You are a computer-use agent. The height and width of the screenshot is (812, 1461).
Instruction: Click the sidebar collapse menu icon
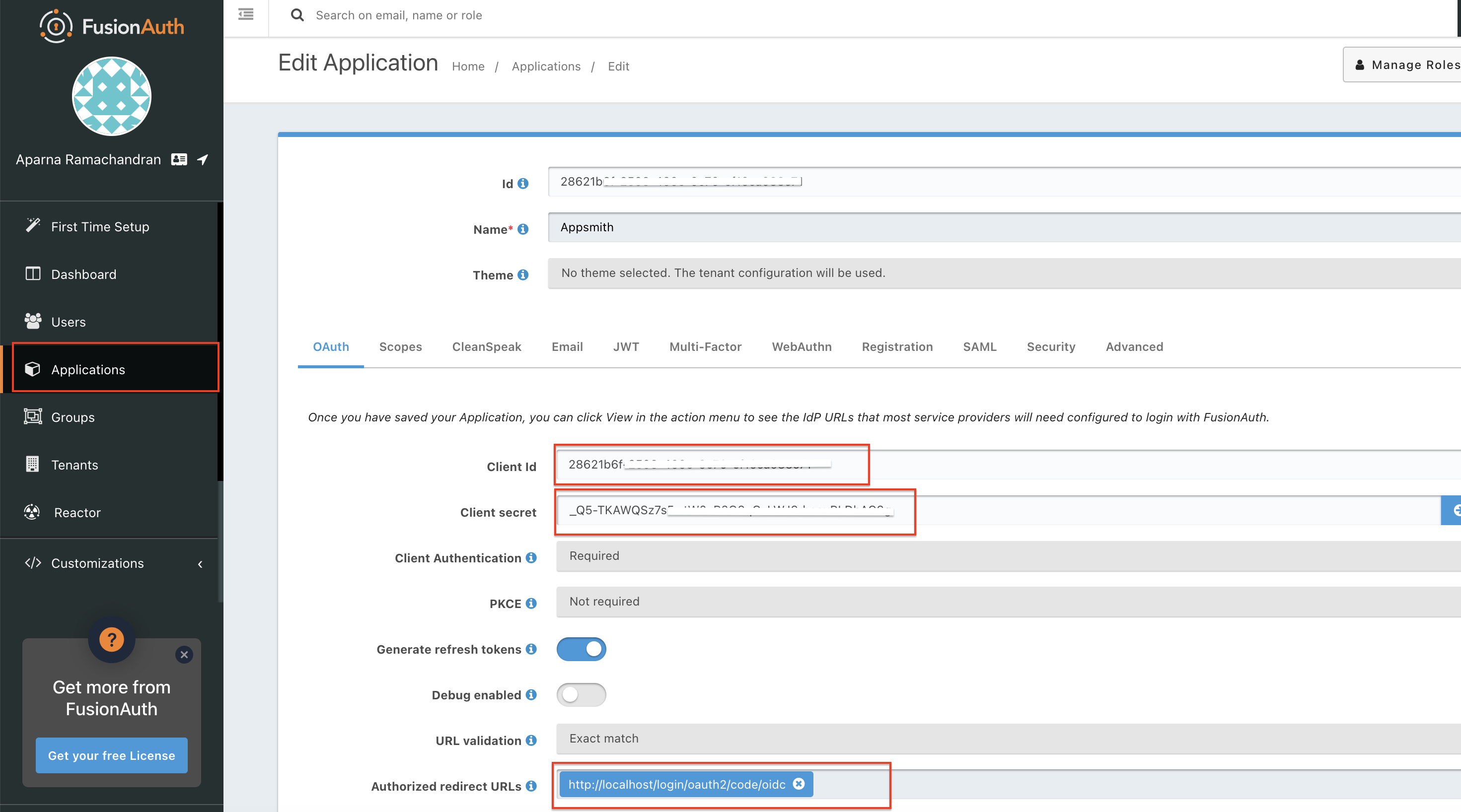246,14
